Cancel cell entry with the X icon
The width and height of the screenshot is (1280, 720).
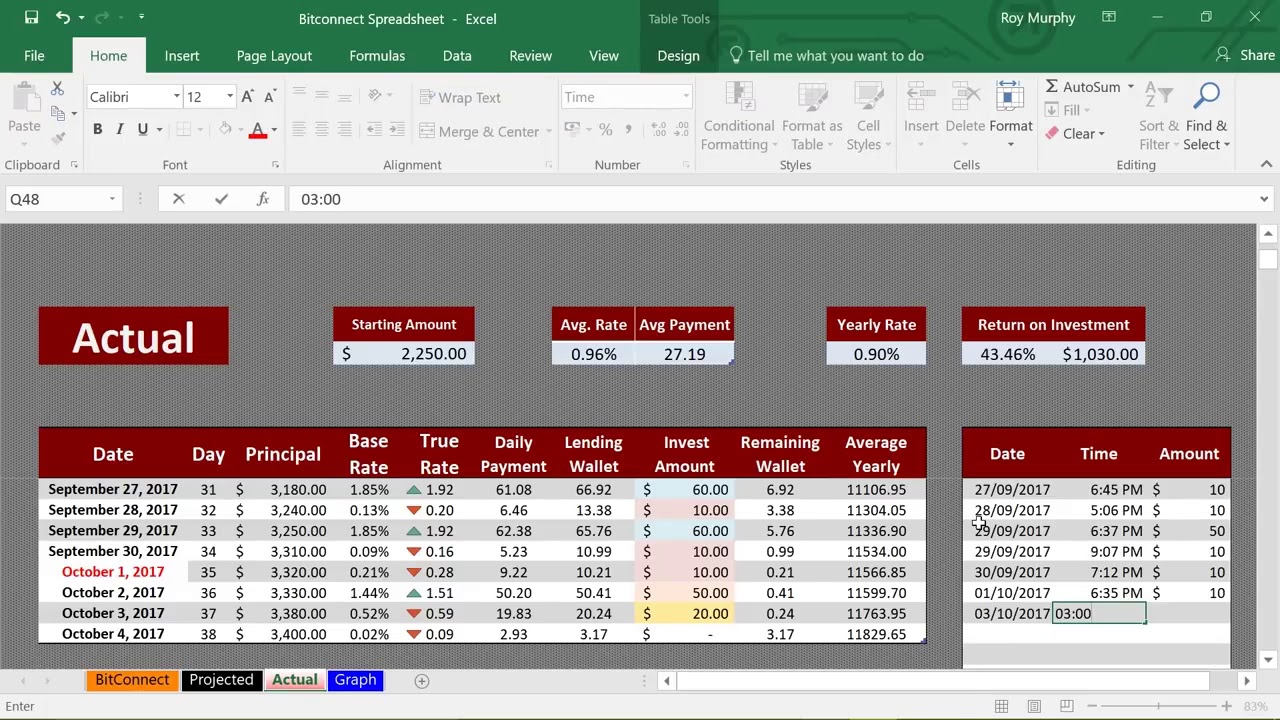click(x=179, y=199)
